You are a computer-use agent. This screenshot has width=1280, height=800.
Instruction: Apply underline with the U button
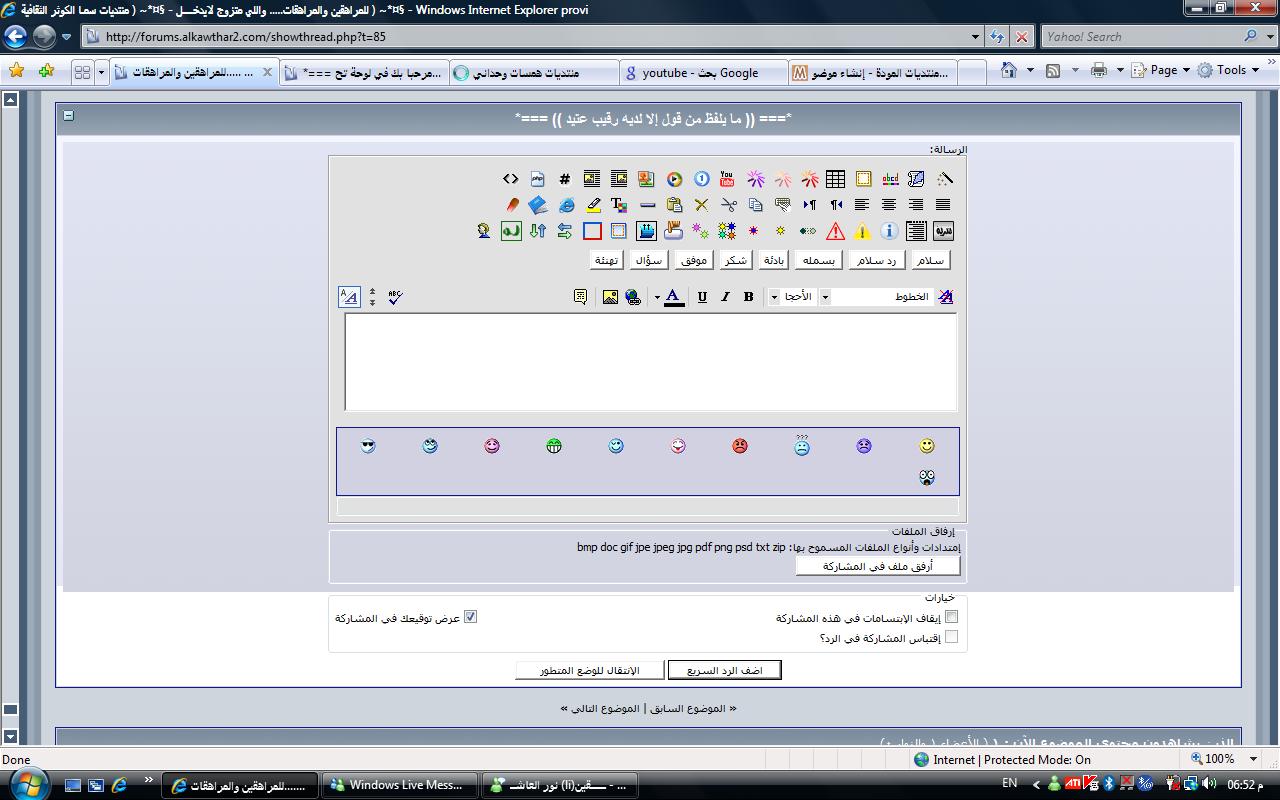[x=702, y=297]
